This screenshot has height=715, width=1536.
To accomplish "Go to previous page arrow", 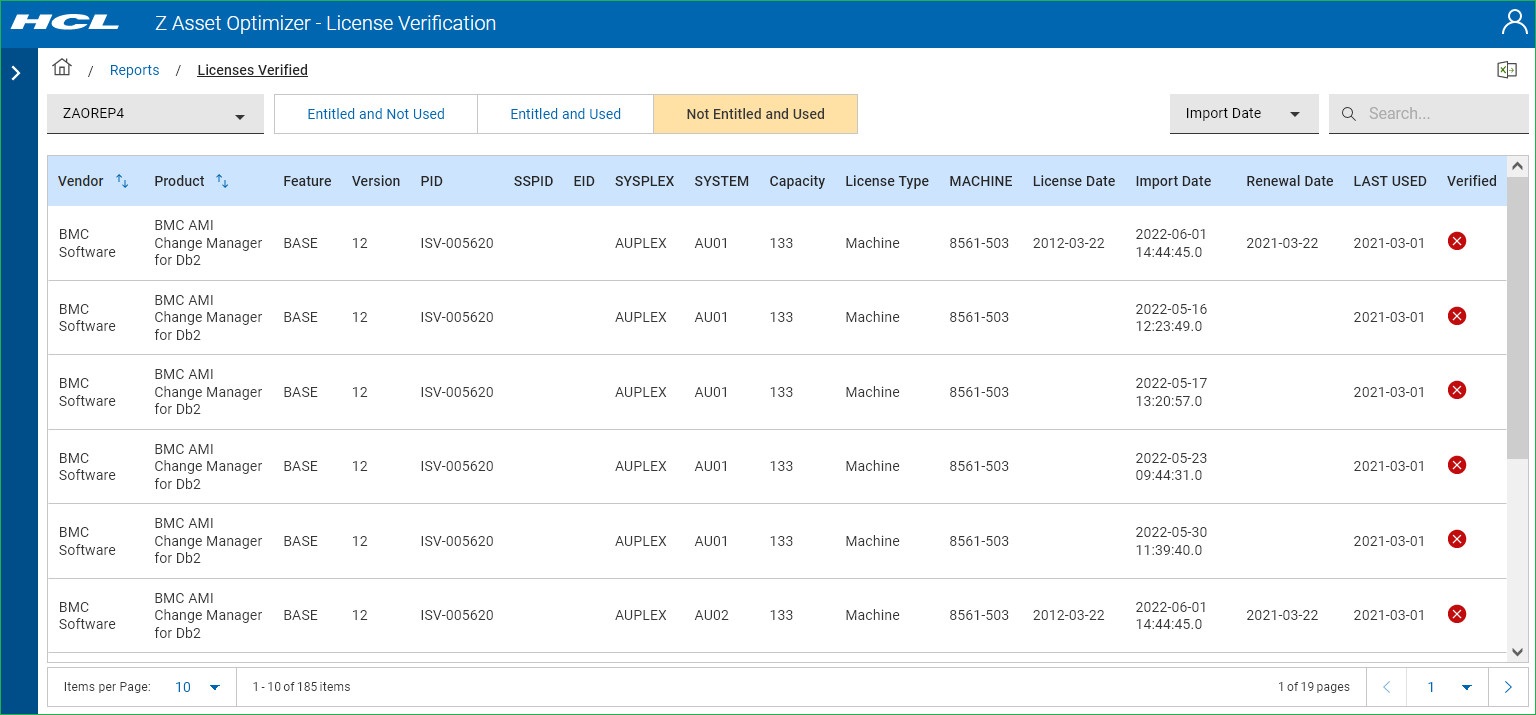I will pyautogui.click(x=1386, y=687).
